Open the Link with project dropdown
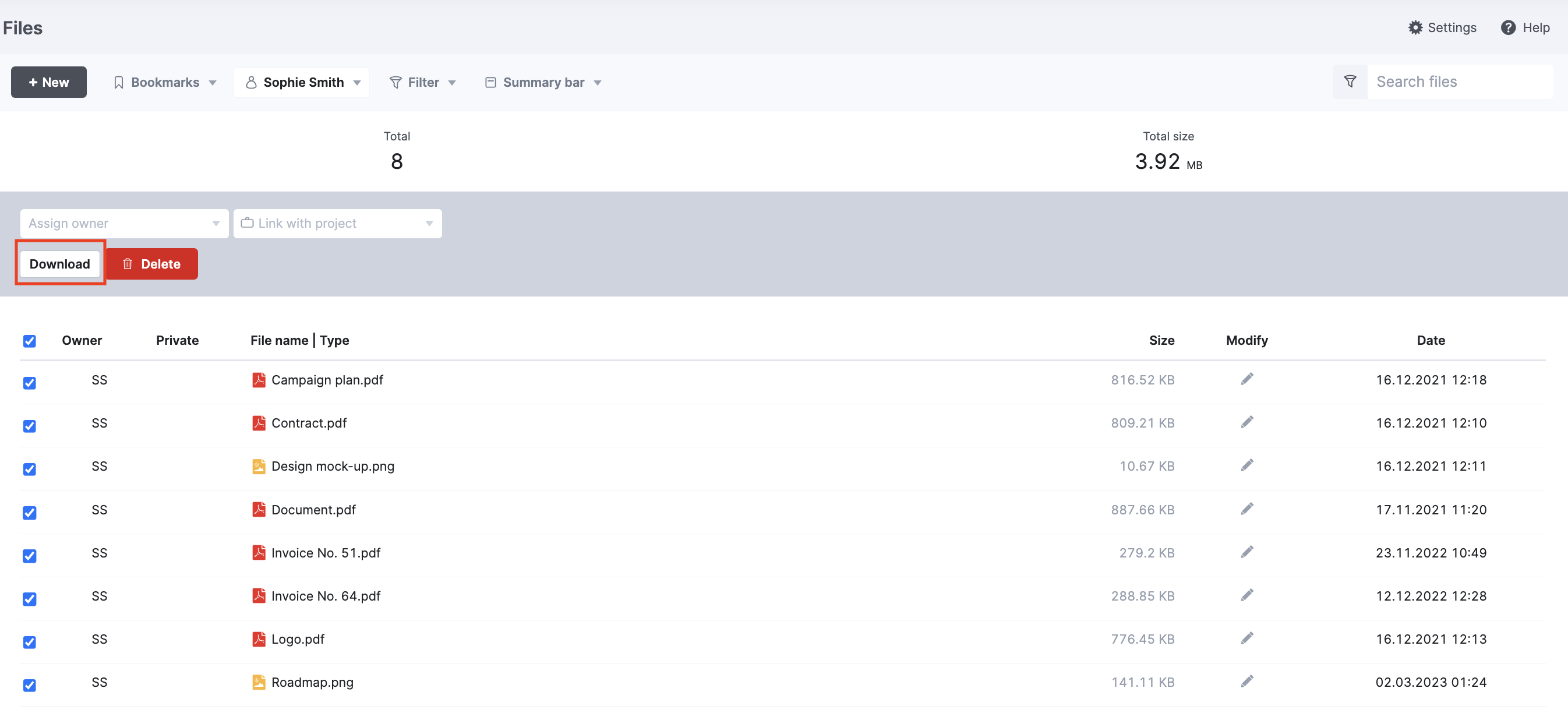The image size is (1568, 727). pyautogui.click(x=338, y=224)
